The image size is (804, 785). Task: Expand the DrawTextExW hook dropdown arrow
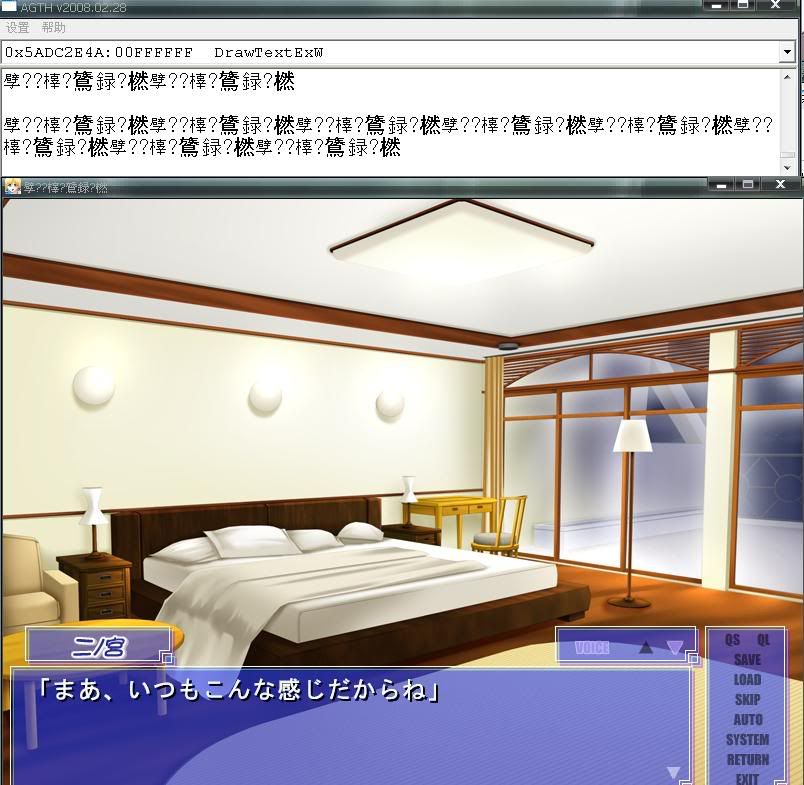tap(787, 52)
